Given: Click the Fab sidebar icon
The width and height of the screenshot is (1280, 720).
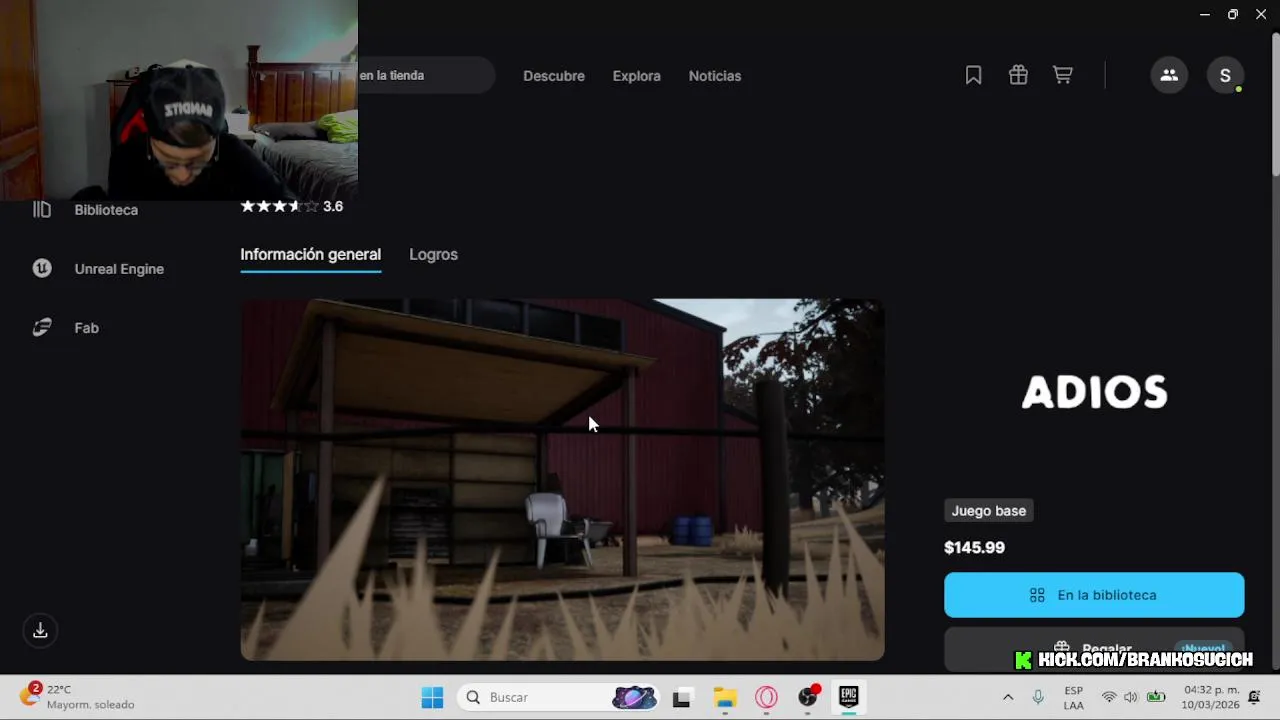Looking at the screenshot, I should pos(42,327).
